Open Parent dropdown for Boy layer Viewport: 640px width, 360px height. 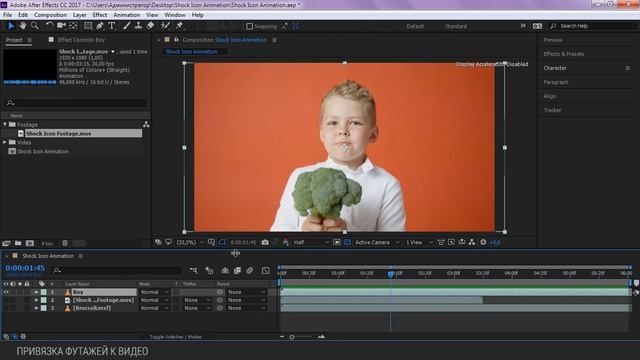coord(247,292)
